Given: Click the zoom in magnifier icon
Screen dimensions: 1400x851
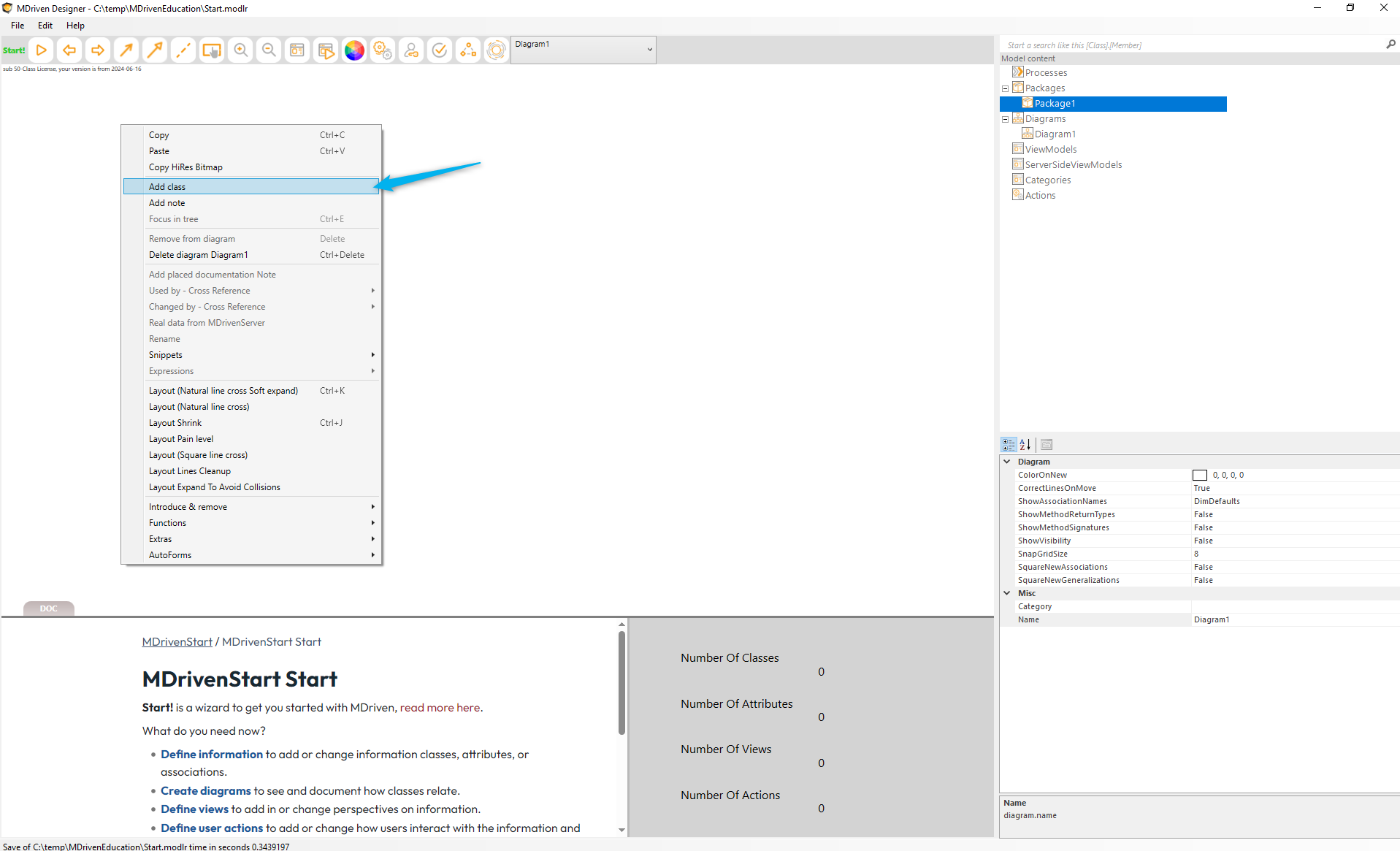Looking at the screenshot, I should (x=240, y=50).
